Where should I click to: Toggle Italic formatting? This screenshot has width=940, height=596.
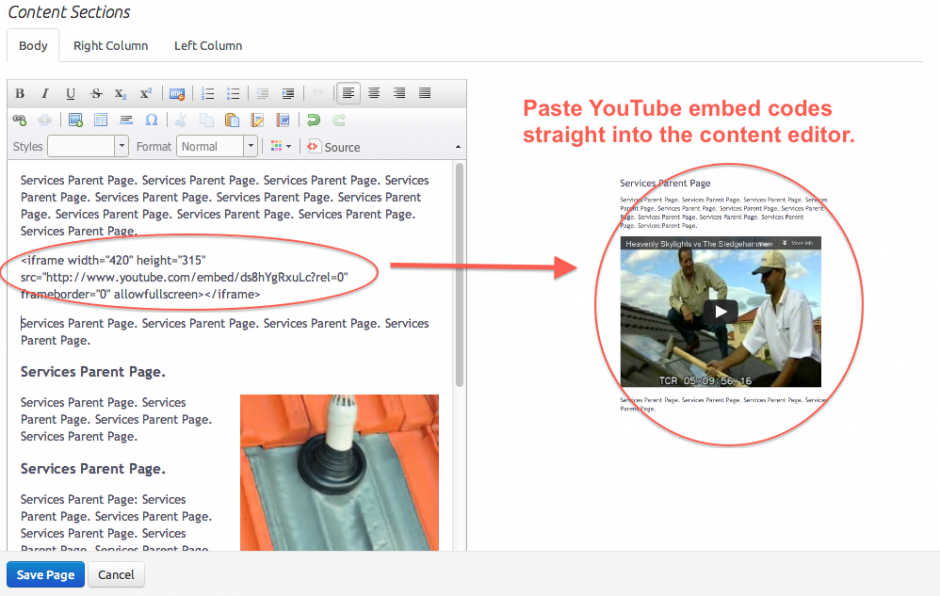pos(45,94)
